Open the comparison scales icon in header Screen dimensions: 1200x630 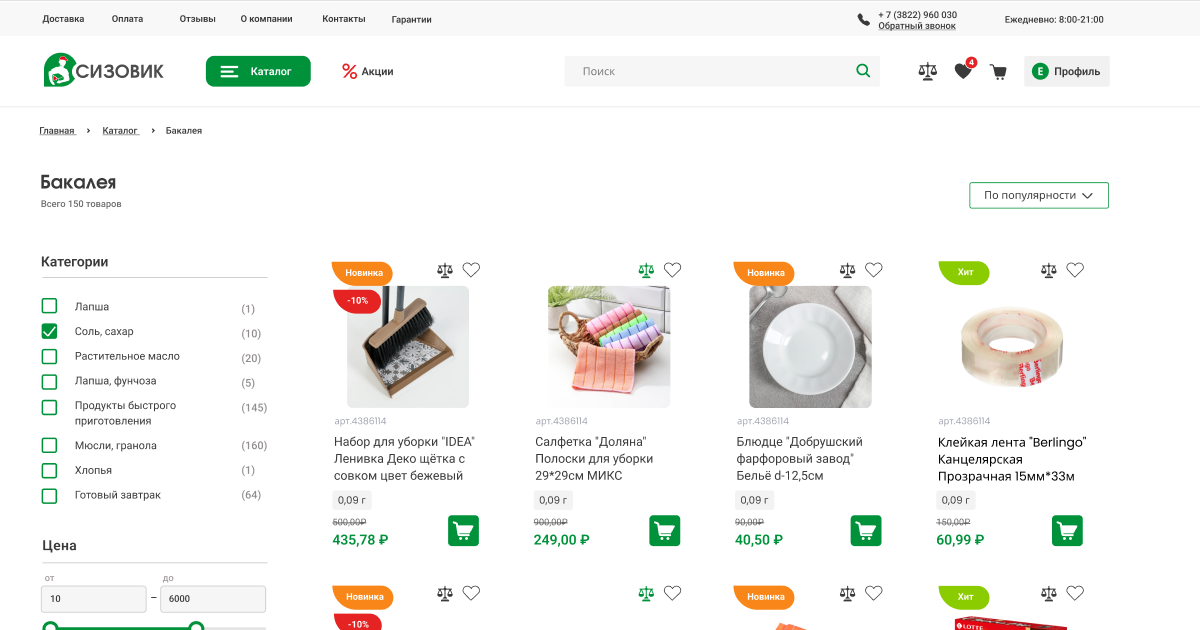(928, 71)
